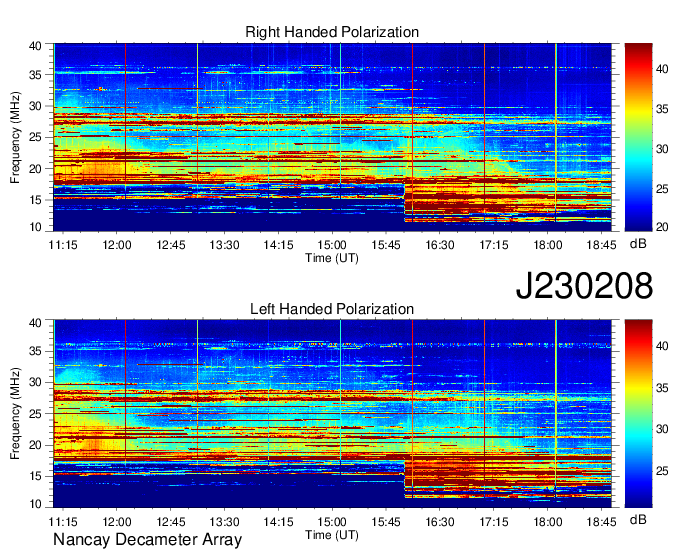Click the 25 dB tick on the Right Handed color bar
This screenshot has width=680, height=552.
[x=661, y=189]
